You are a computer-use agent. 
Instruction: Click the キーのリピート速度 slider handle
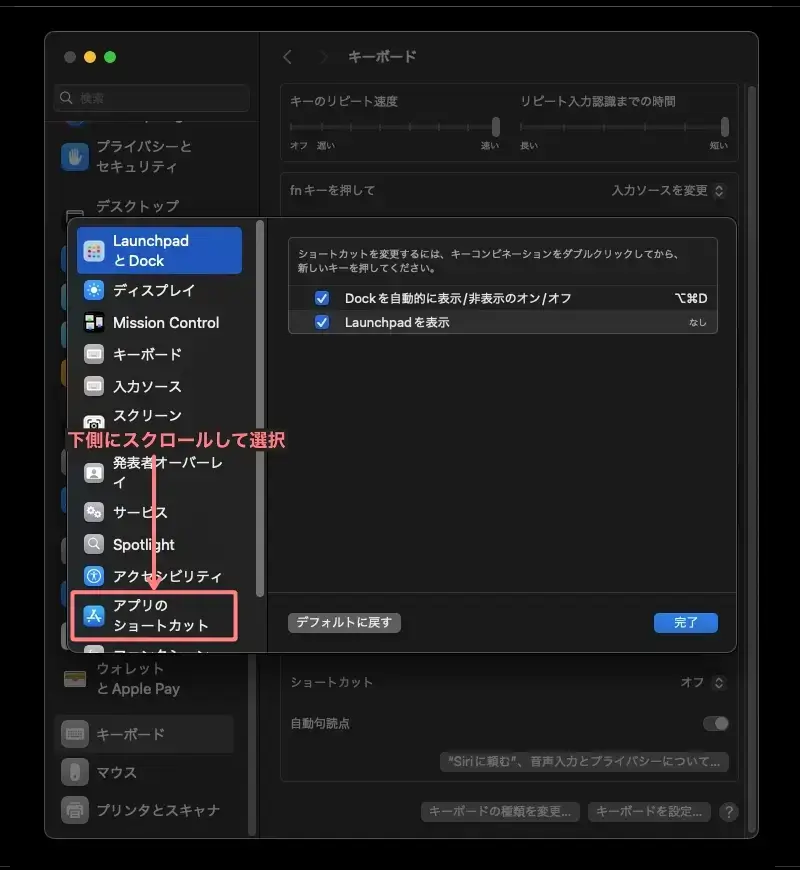coord(496,128)
